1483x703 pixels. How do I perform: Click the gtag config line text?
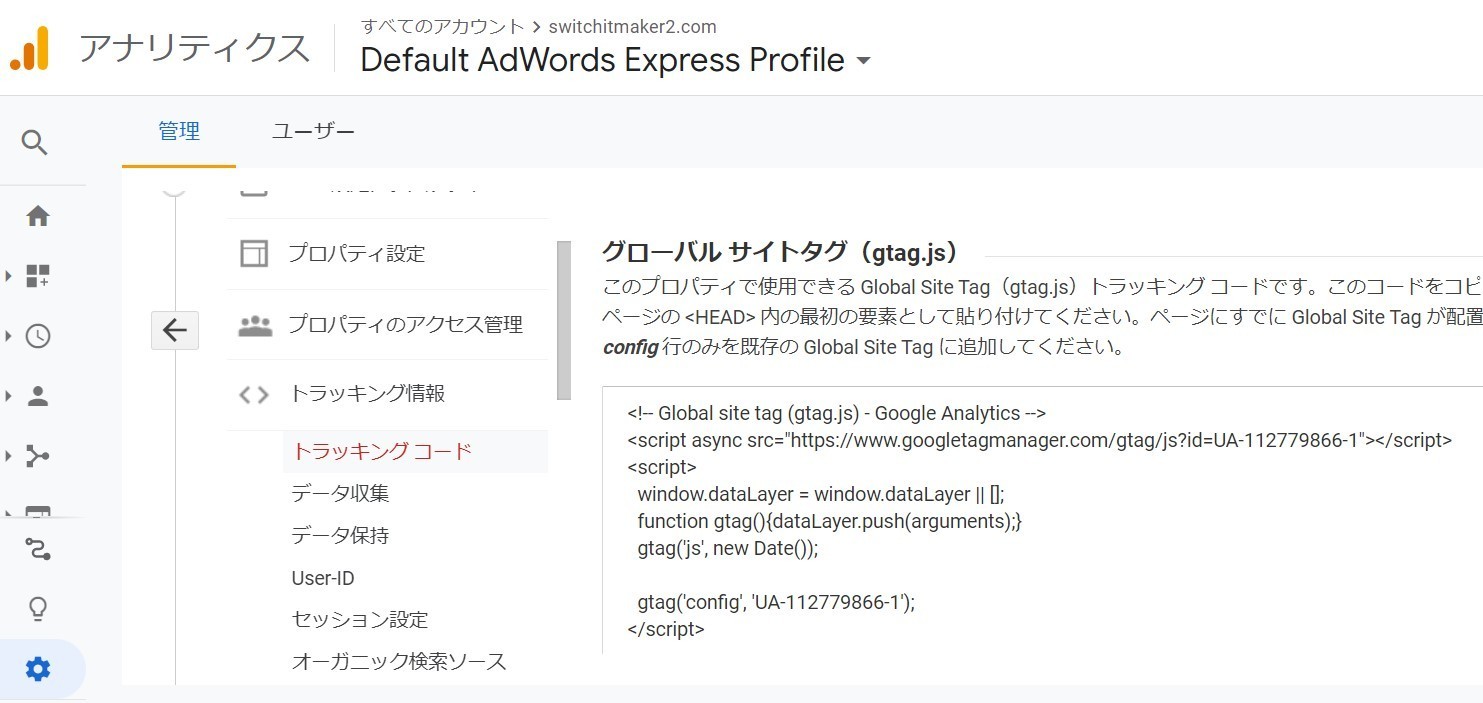[x=776, y=602]
